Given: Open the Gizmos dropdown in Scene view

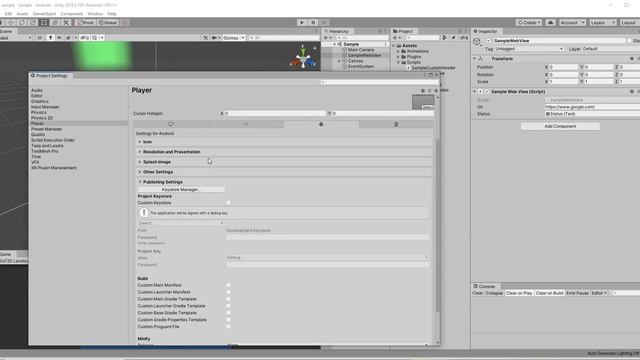Looking at the screenshot, I should [234, 38].
